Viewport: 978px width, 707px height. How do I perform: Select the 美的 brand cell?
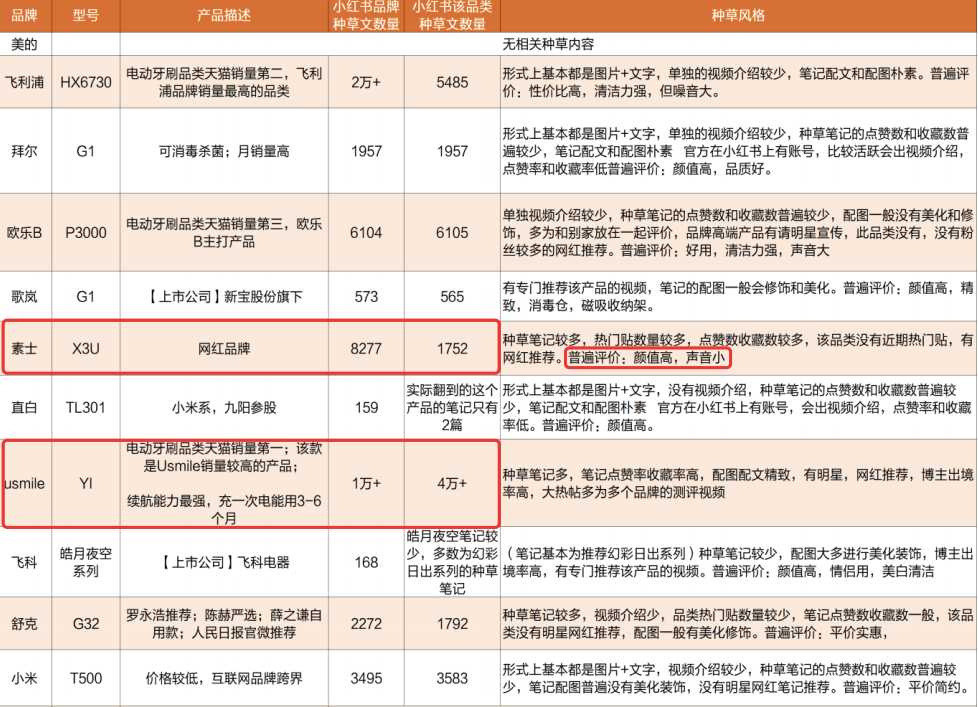26,44
